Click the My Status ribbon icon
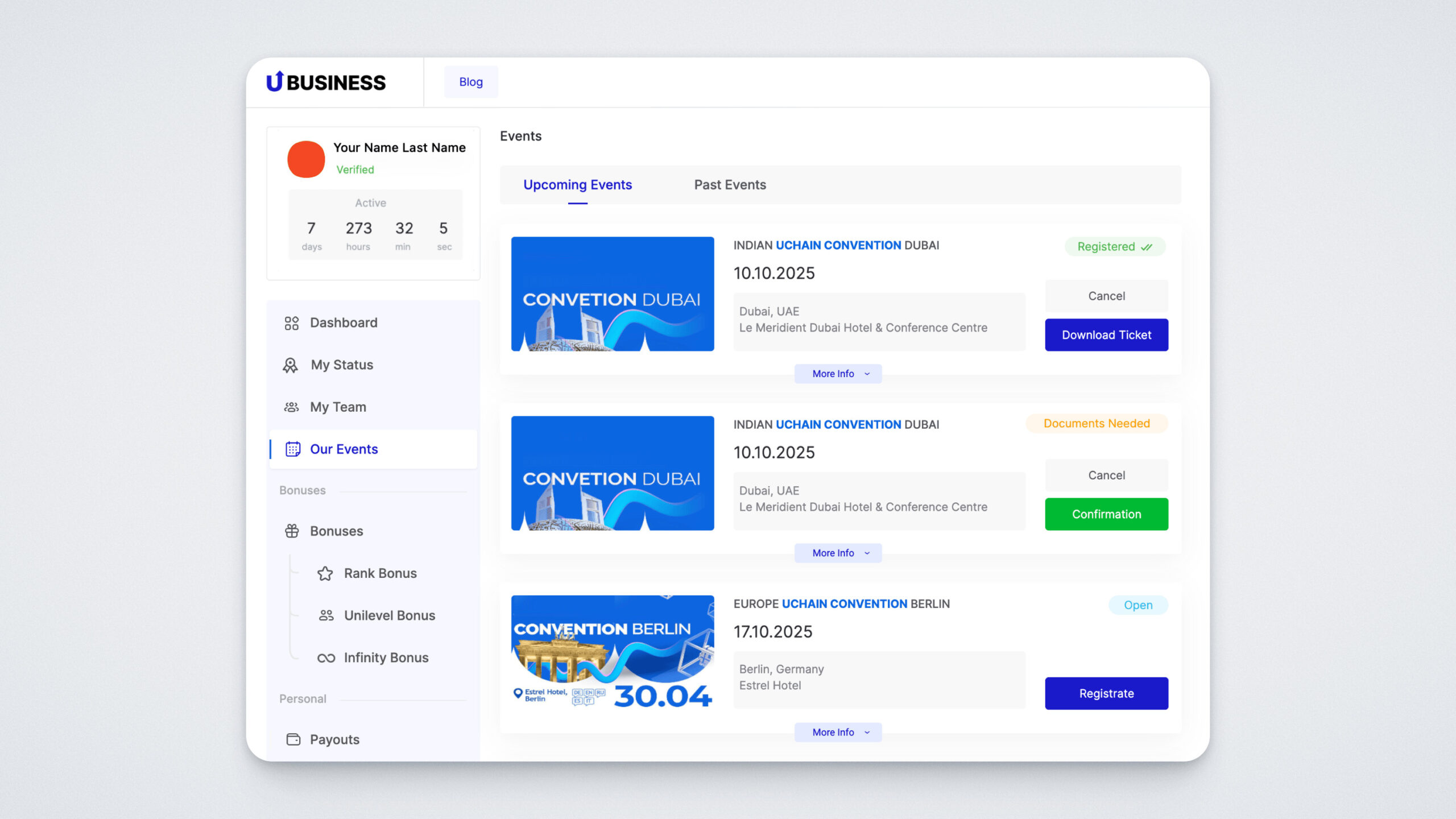This screenshot has height=819, width=1456. [x=291, y=365]
